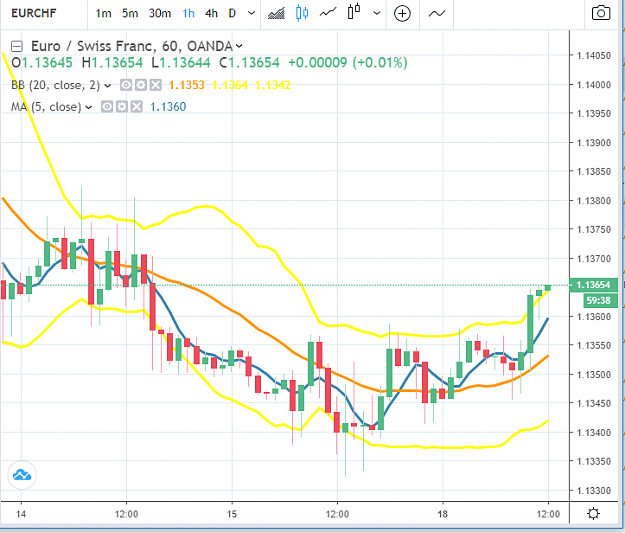
Task: Click the compare or add symbol plus icon
Action: pyautogui.click(x=402, y=14)
